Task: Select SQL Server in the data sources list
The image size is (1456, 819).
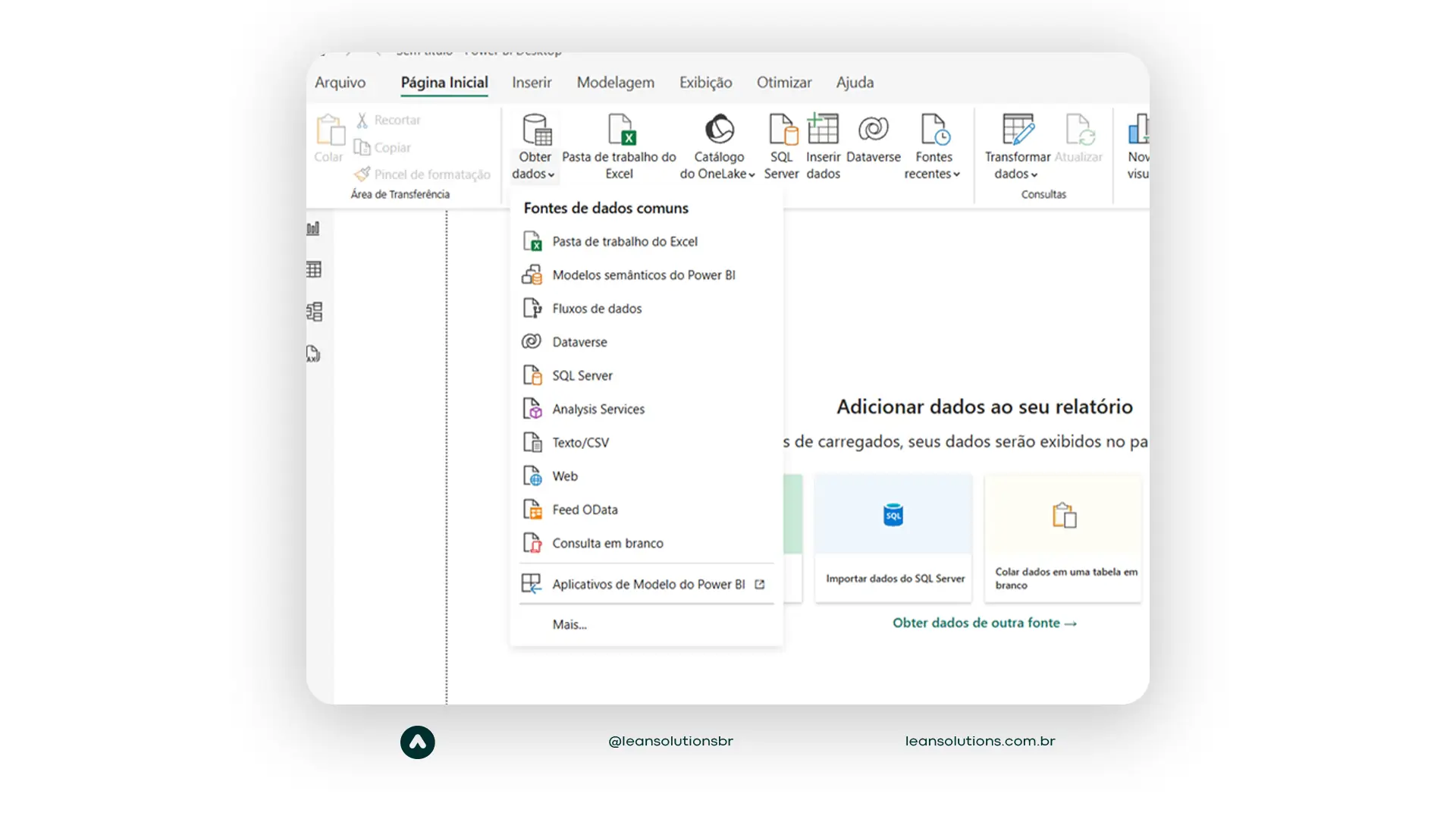Action: pyautogui.click(x=646, y=375)
